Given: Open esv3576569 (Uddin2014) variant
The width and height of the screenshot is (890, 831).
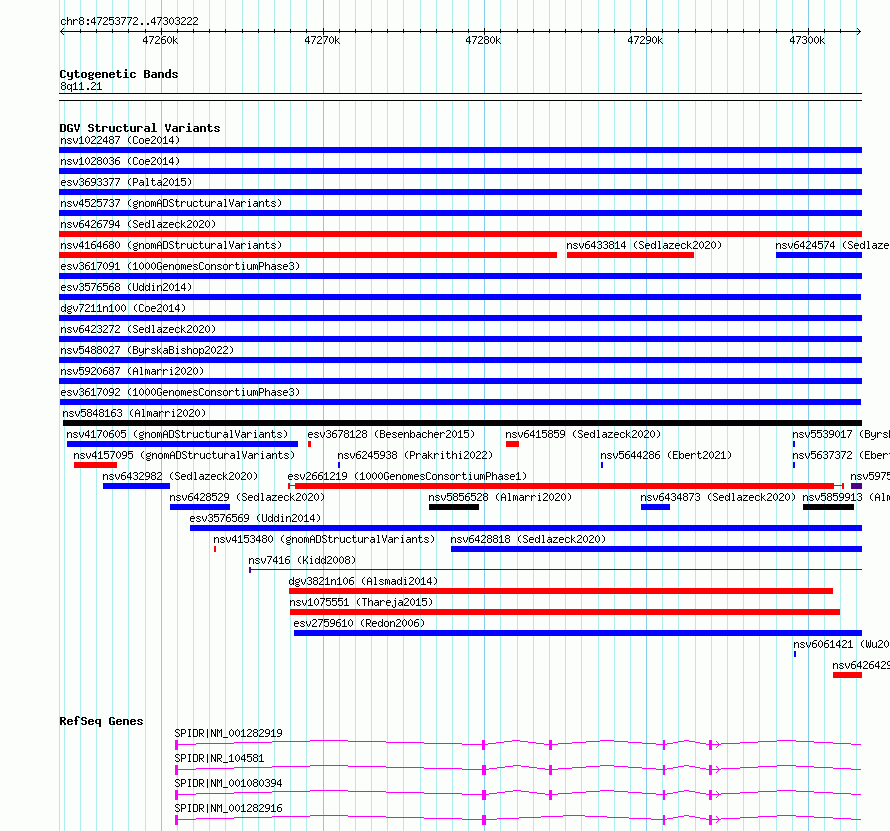Looking at the screenshot, I should 255,518.
